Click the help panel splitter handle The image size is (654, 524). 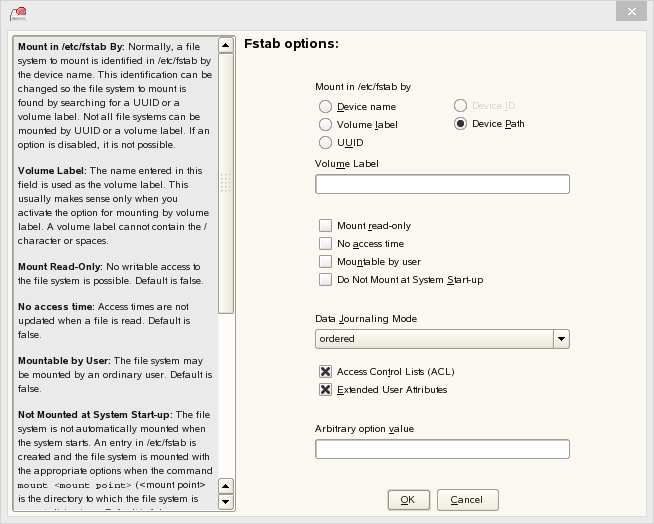point(226,182)
